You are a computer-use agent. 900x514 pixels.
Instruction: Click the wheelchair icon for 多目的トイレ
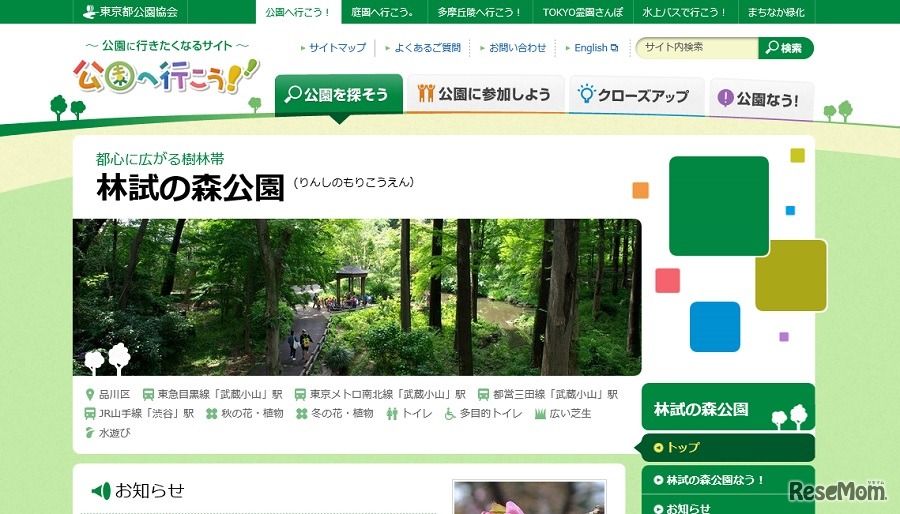coord(450,414)
